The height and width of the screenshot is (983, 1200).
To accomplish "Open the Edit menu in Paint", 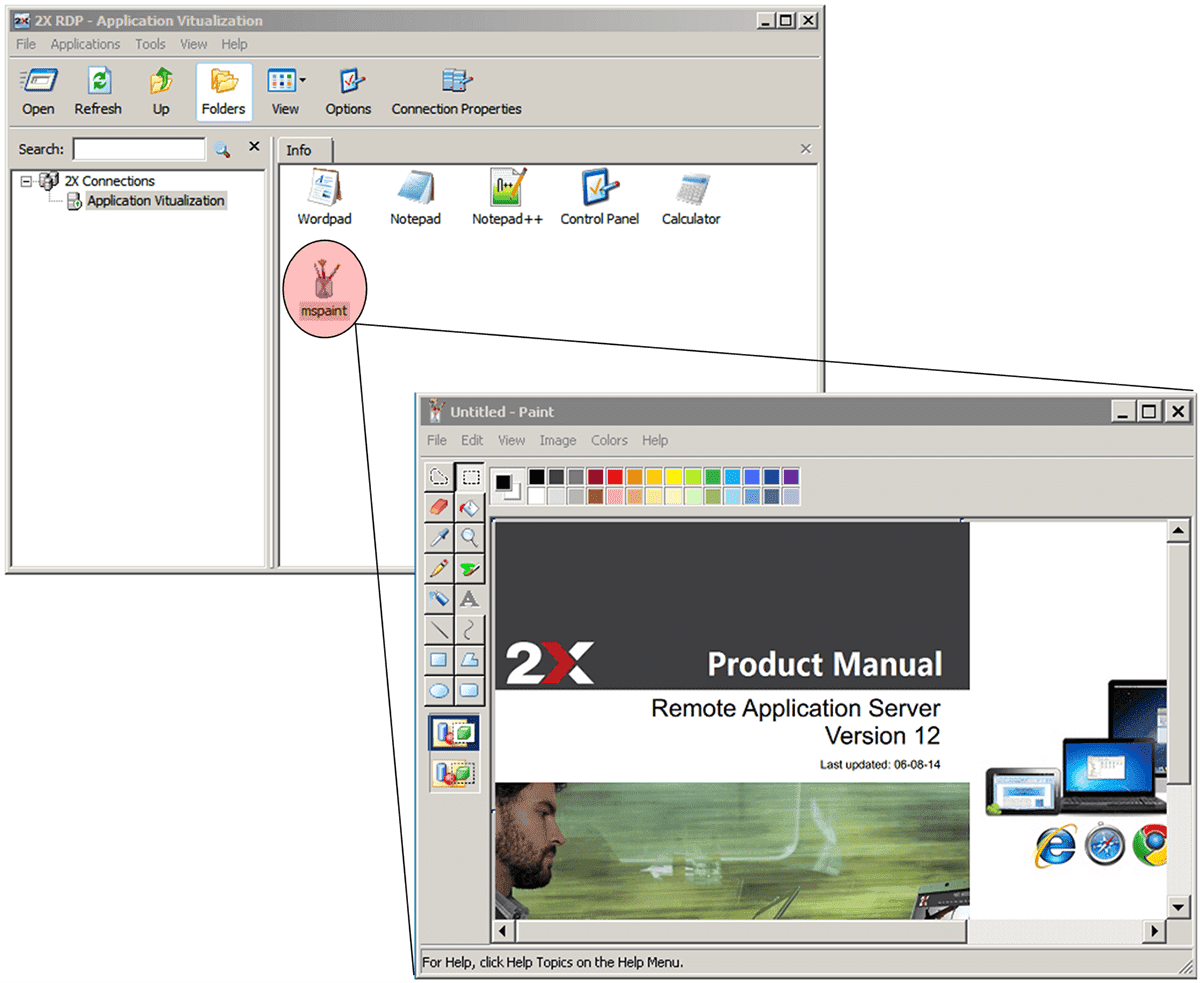I will (x=472, y=440).
